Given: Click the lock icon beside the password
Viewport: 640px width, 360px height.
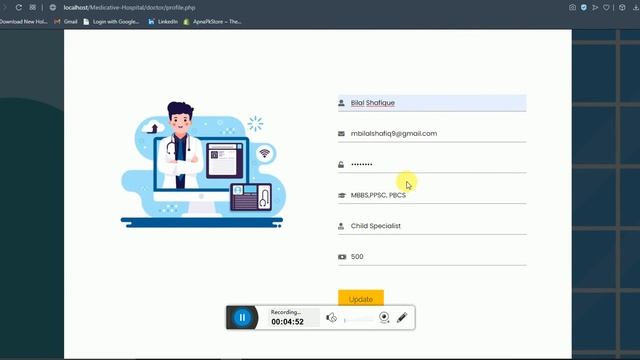Looking at the screenshot, I should point(341,164).
